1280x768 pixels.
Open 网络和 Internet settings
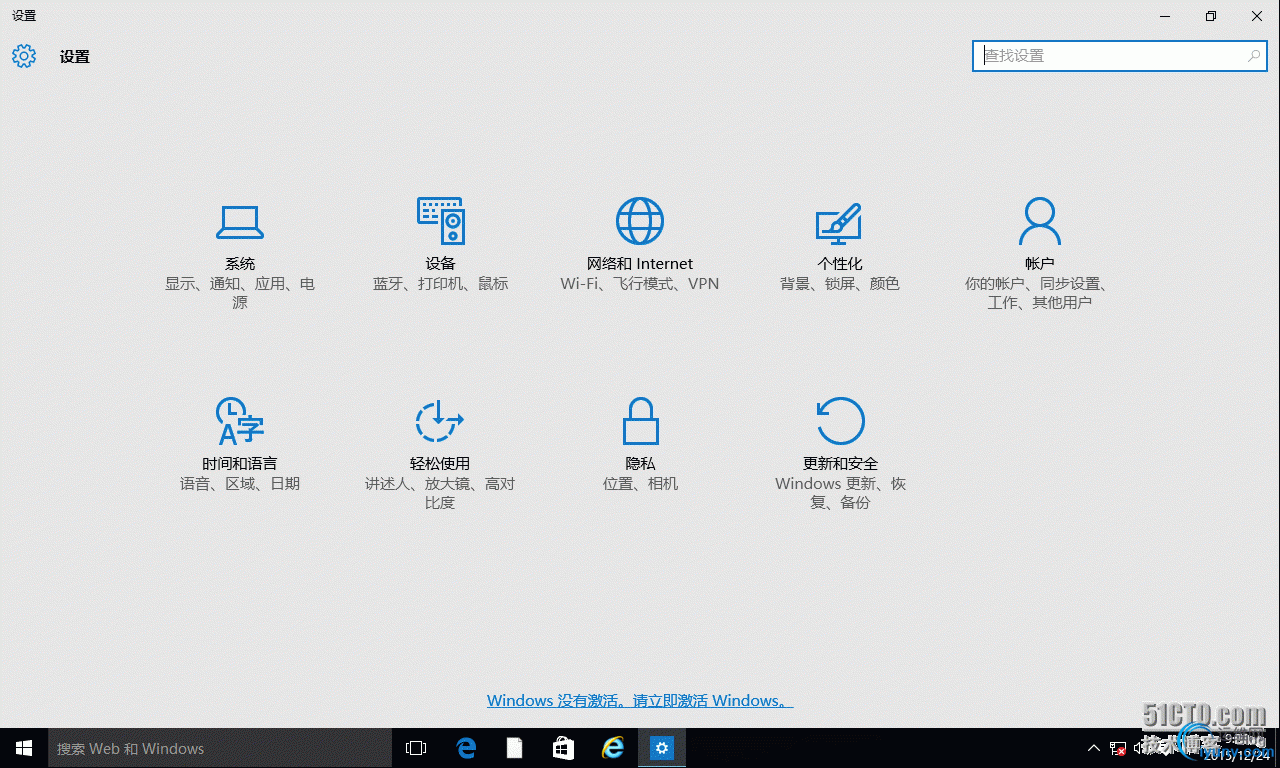pyautogui.click(x=640, y=245)
